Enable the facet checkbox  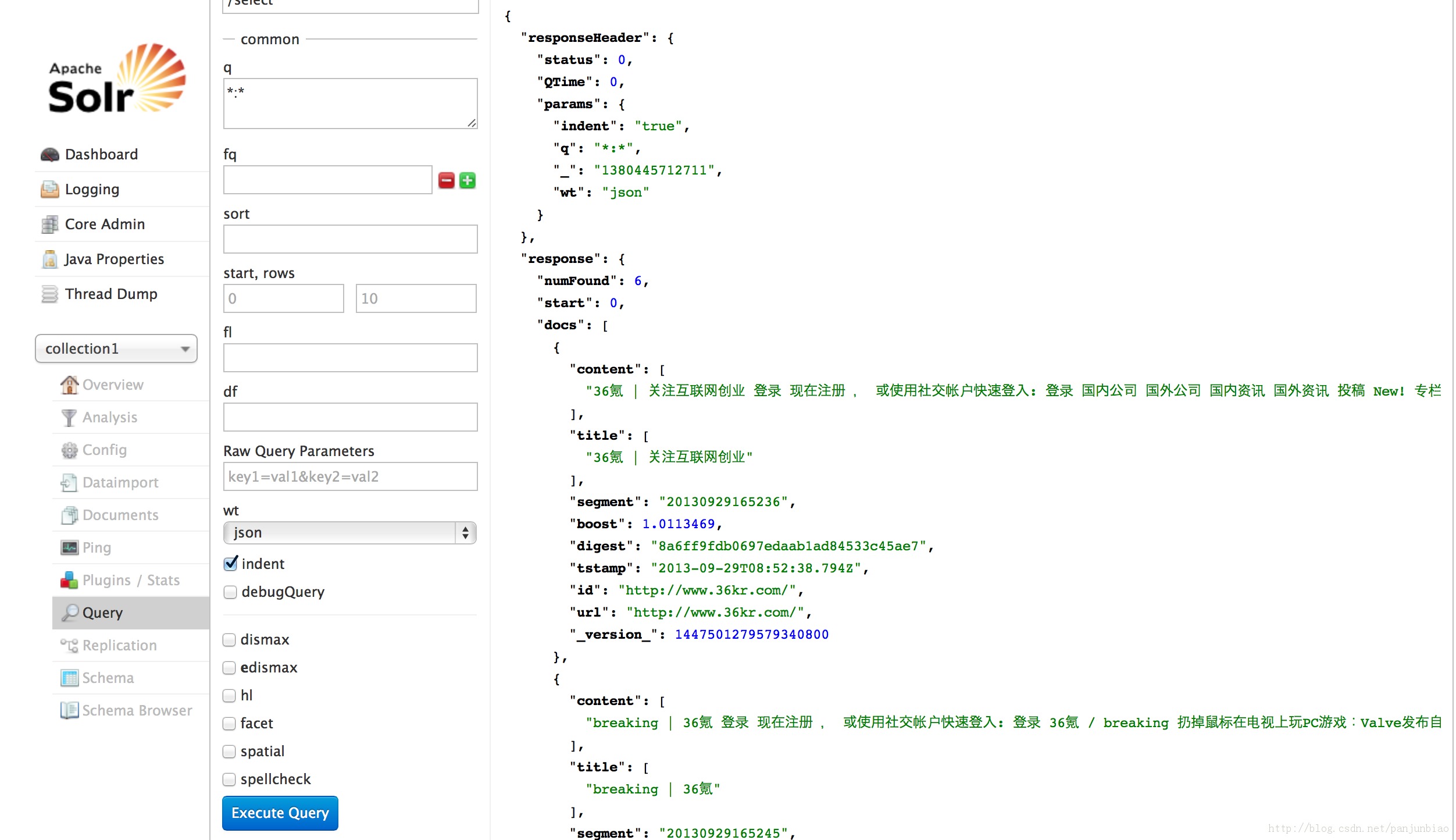[x=229, y=724]
